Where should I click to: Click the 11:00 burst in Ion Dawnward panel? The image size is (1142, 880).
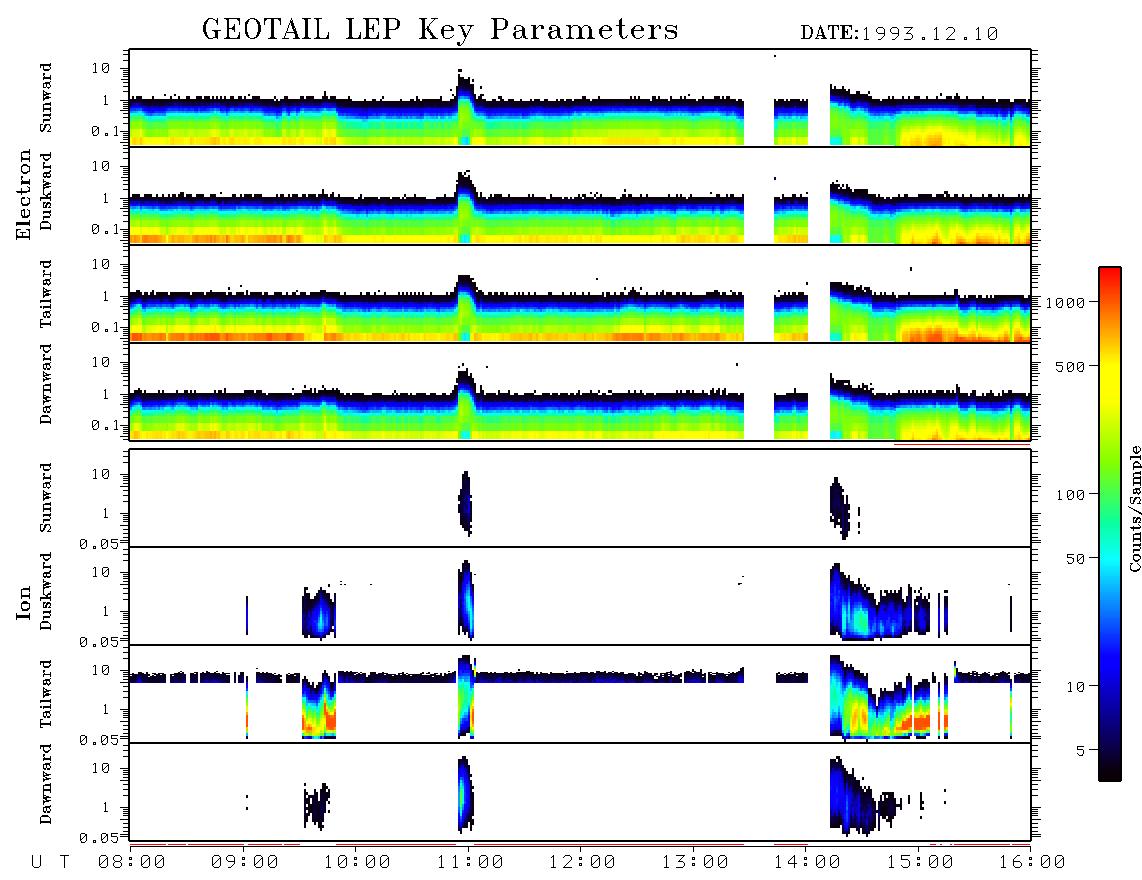465,794
